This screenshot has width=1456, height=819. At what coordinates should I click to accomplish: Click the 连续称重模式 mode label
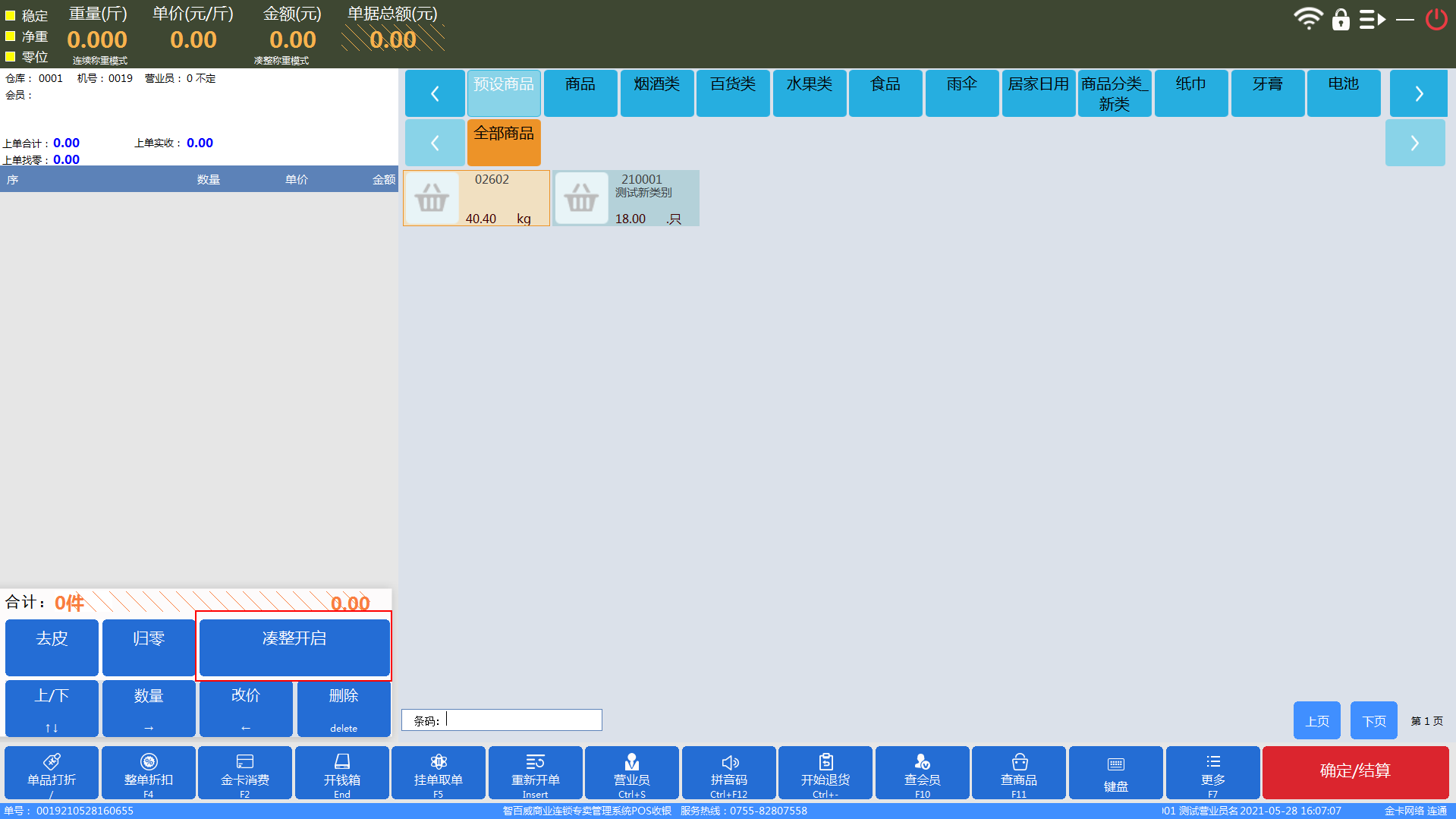click(100, 61)
